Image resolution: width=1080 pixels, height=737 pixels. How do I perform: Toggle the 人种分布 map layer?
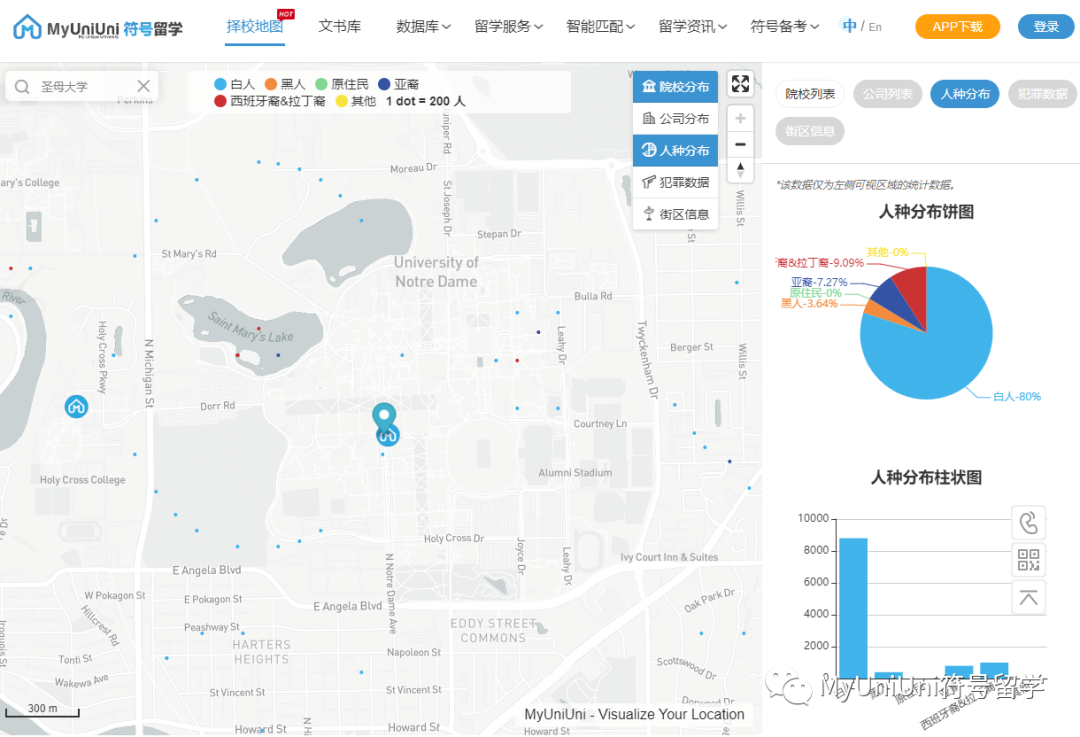[675, 150]
